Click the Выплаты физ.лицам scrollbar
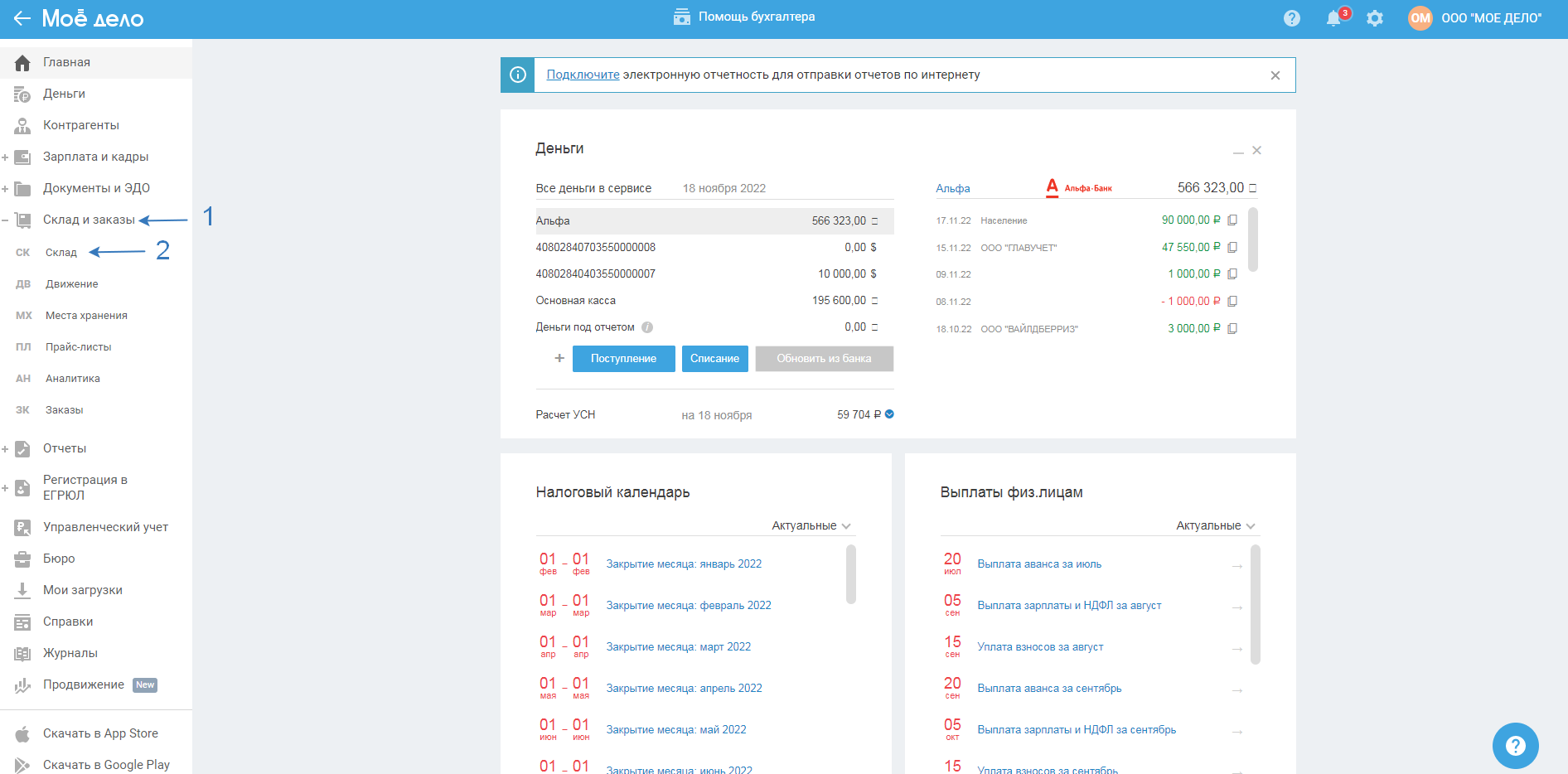Image resolution: width=1568 pixels, height=774 pixels. (1255, 604)
